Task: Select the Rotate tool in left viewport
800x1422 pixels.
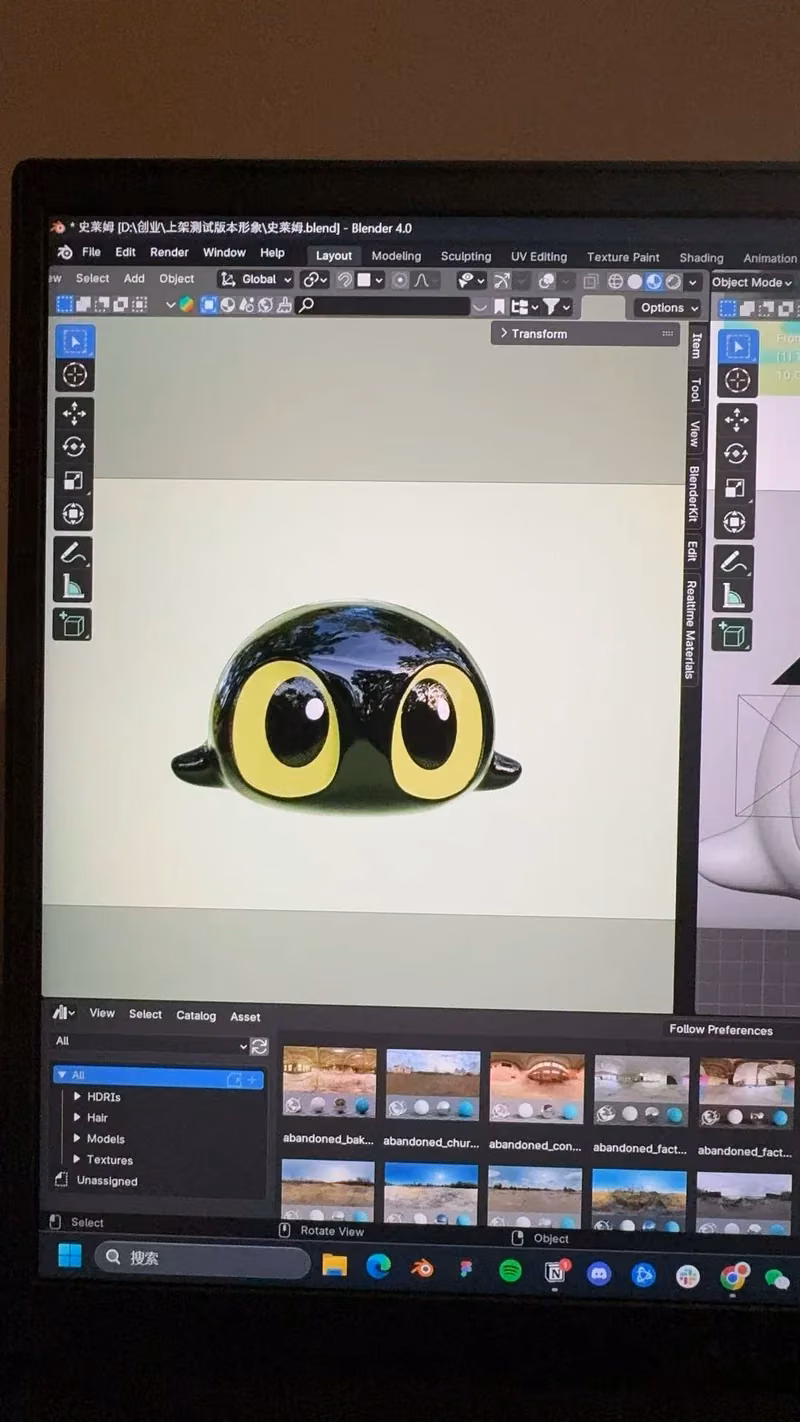Action: coord(74,447)
